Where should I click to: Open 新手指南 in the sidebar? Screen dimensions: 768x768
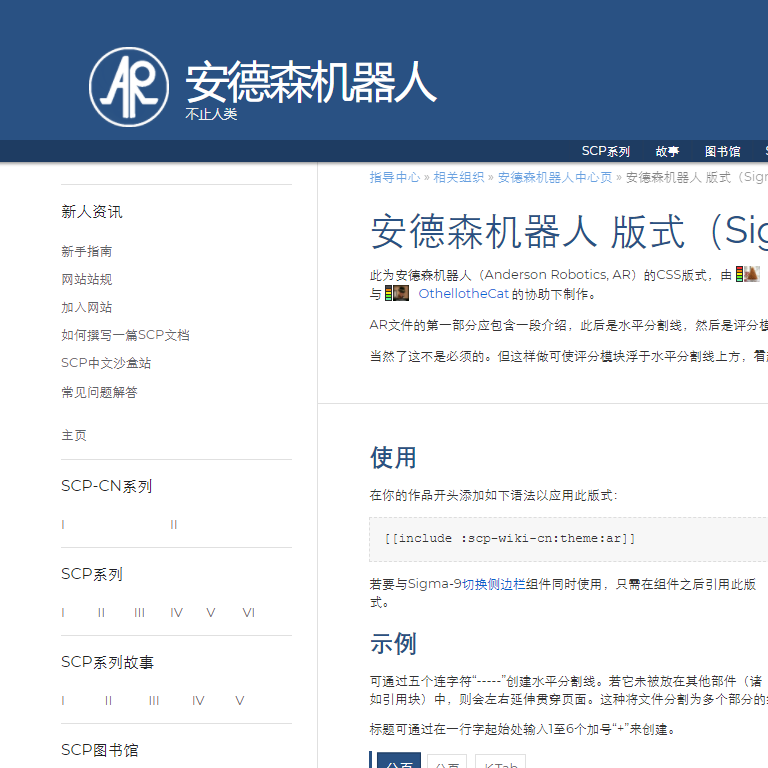tap(87, 252)
